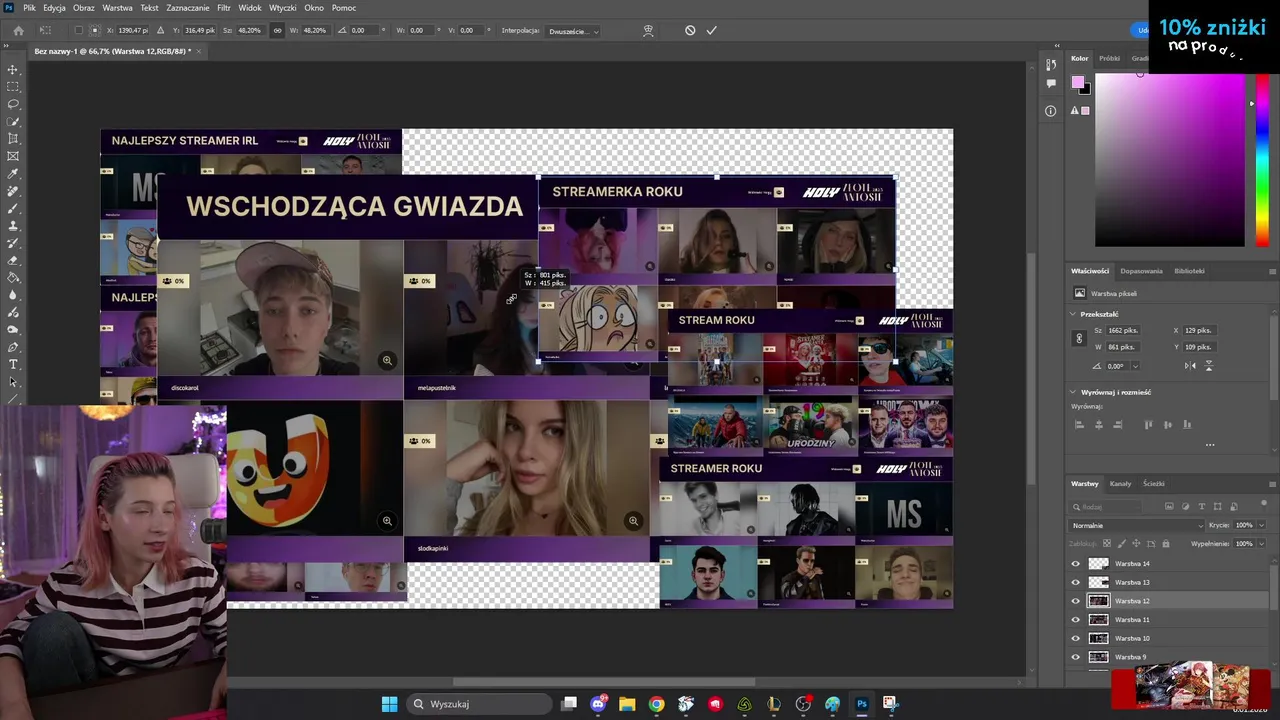Image resolution: width=1280 pixels, height=720 pixels.
Task: Switch to the Kanały tab
Action: pyautogui.click(x=1120, y=484)
